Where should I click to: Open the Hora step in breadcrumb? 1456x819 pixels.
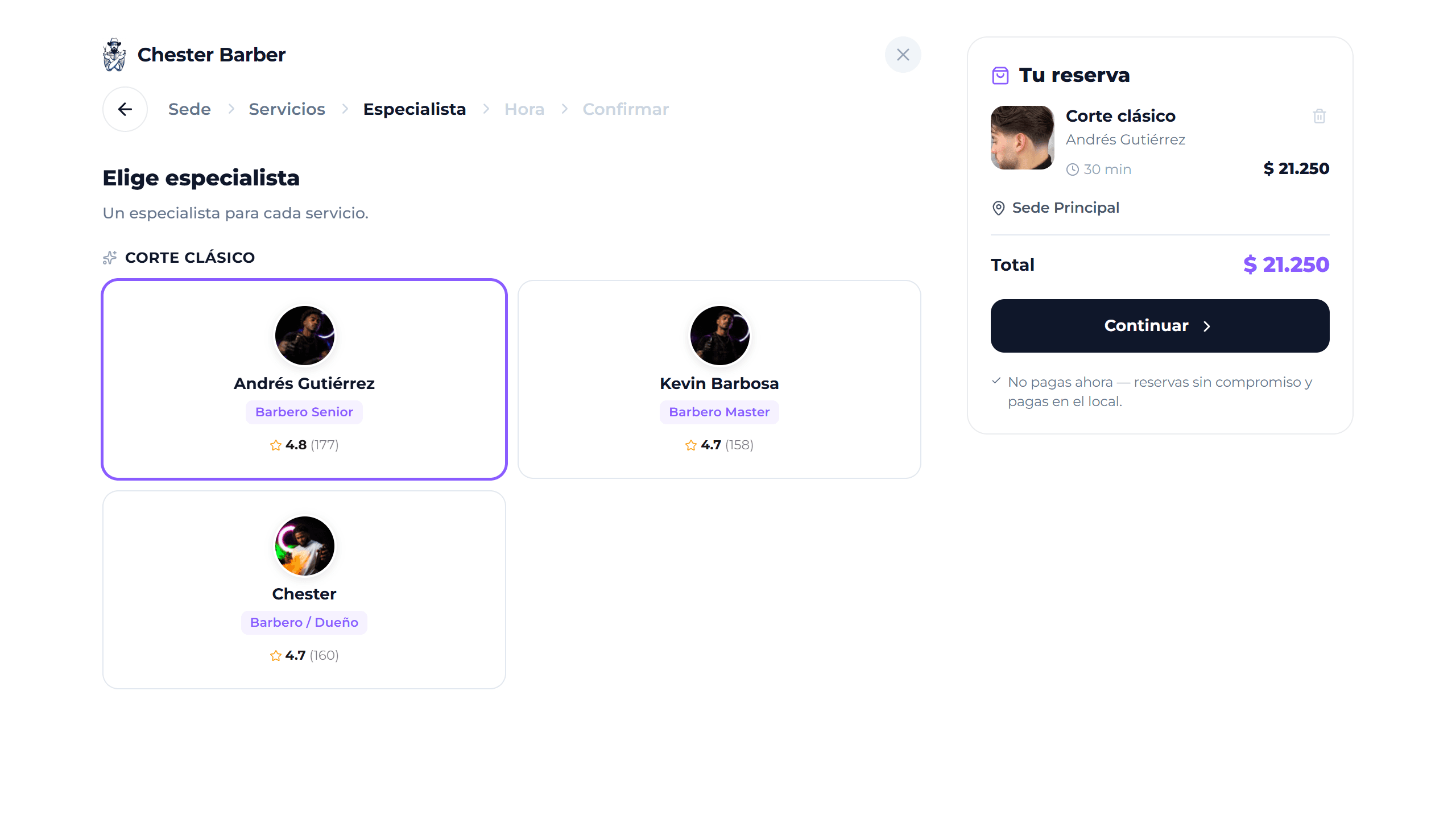524,109
